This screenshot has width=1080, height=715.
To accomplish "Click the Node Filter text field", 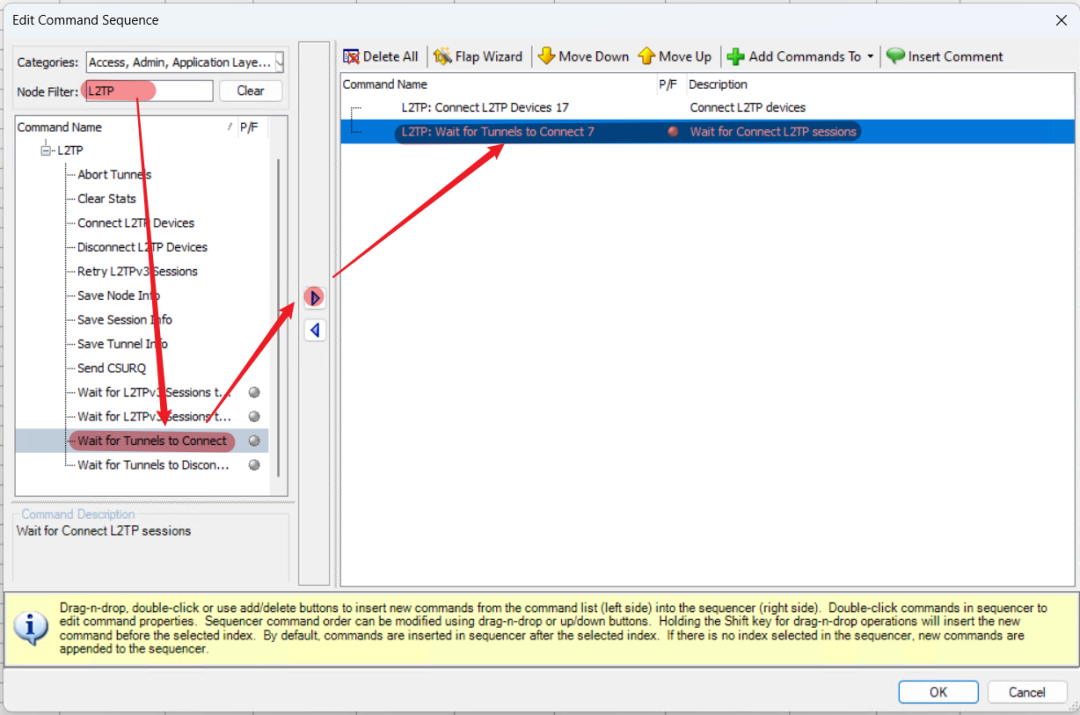I will tap(148, 91).
